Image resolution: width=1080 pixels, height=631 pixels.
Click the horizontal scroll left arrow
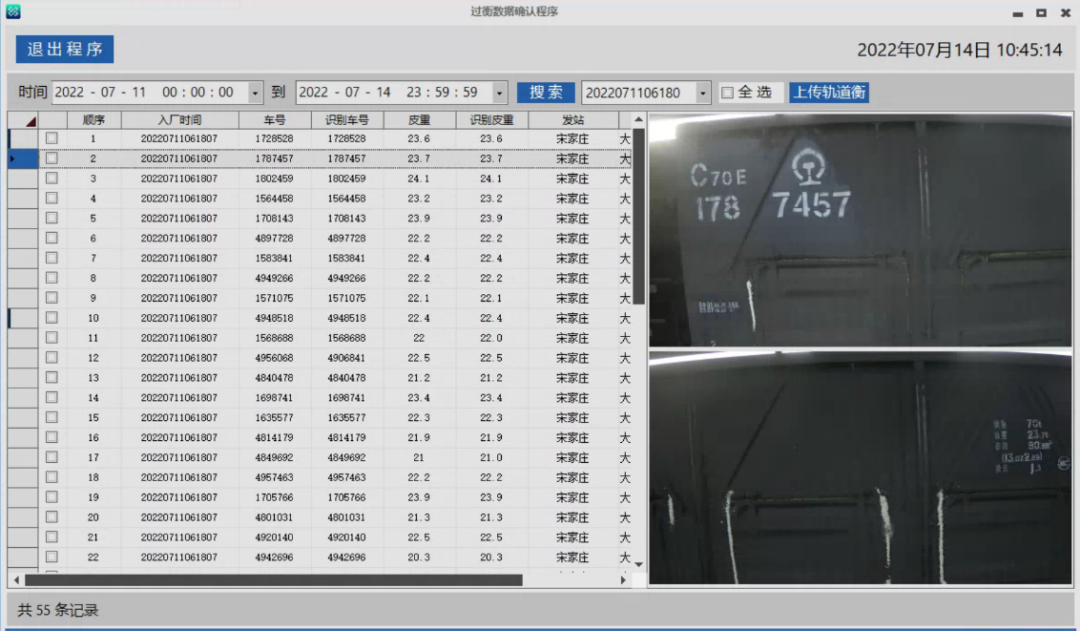click(x=17, y=580)
